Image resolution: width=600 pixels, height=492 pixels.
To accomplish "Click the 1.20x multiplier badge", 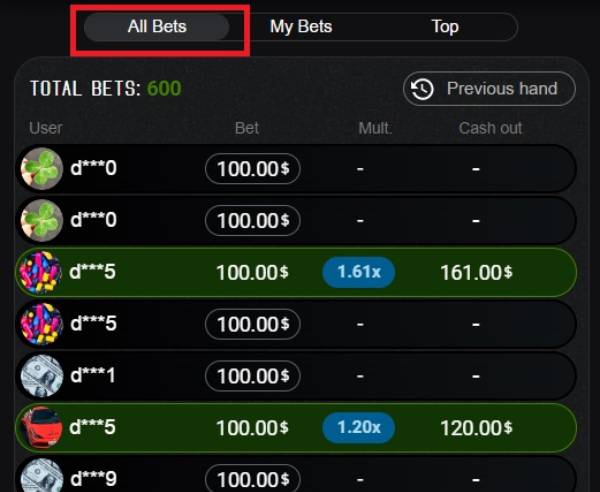I will click(359, 428).
